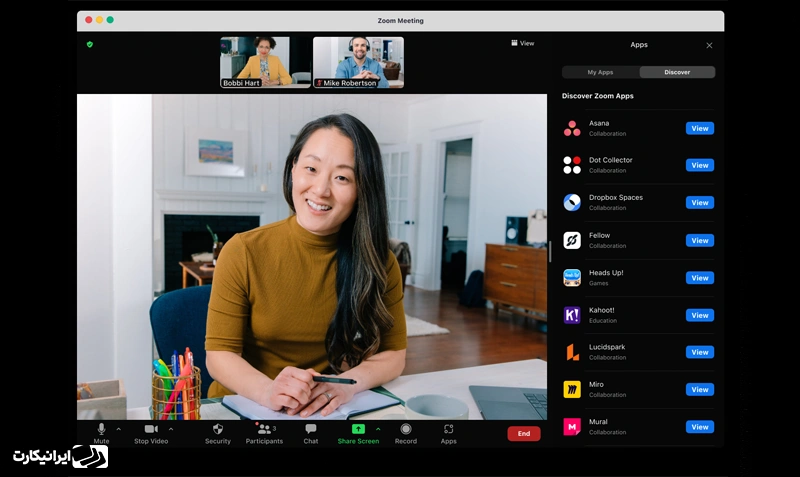
Task: Open the Participants panel icon
Action: click(x=264, y=429)
